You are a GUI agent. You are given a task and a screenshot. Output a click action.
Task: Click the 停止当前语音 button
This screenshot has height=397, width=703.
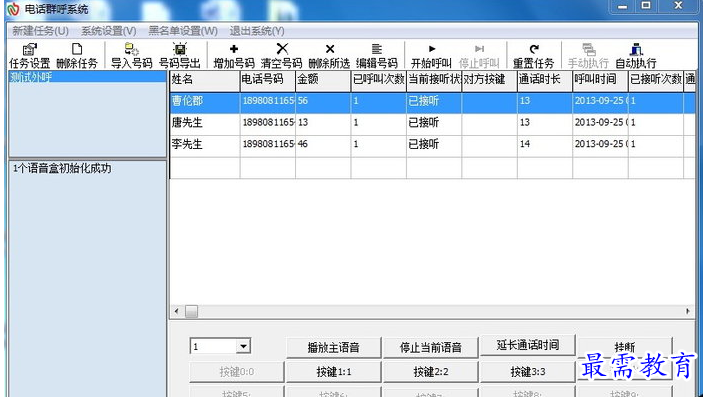[430, 348]
